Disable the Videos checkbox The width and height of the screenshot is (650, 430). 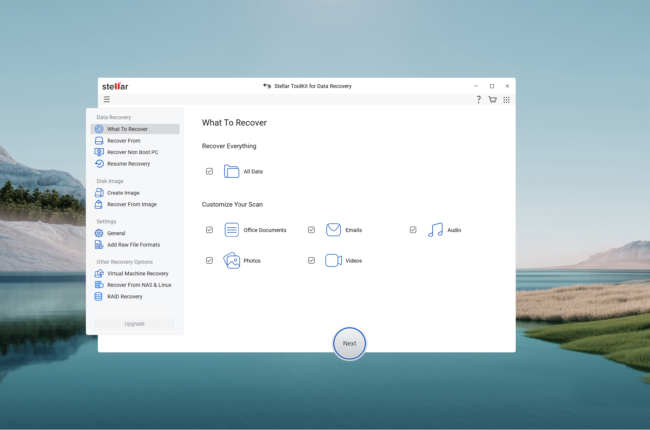coord(311,260)
